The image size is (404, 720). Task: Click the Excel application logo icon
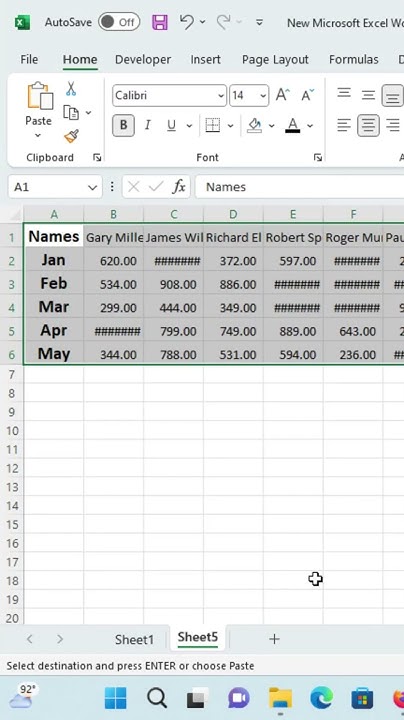pyautogui.click(x=22, y=22)
